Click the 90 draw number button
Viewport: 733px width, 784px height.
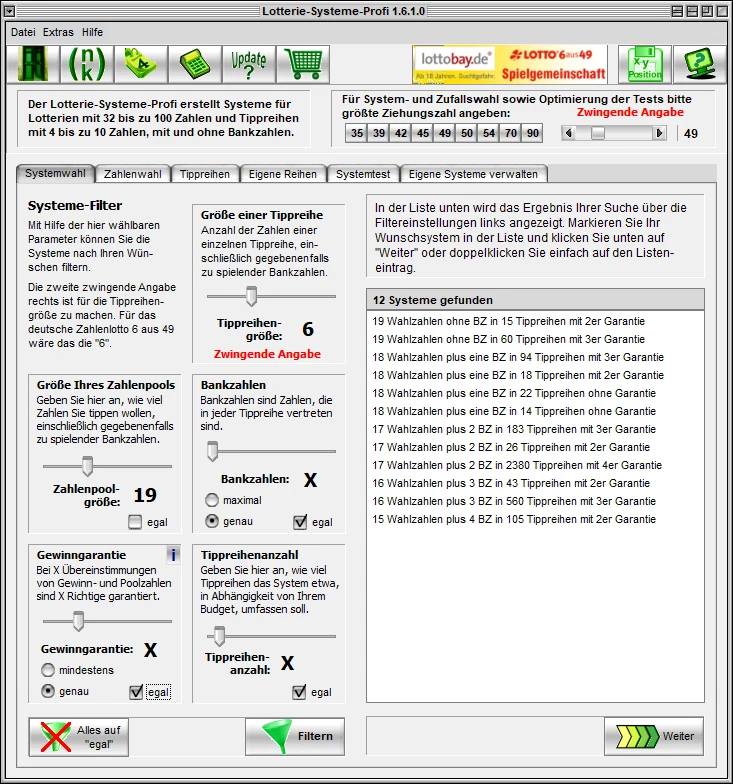pos(532,133)
